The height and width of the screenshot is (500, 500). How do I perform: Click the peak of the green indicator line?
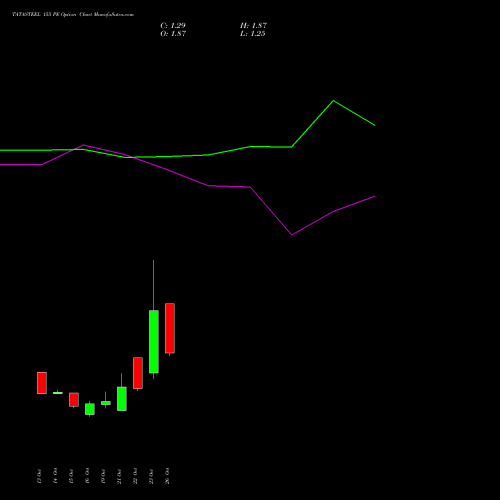333,101
